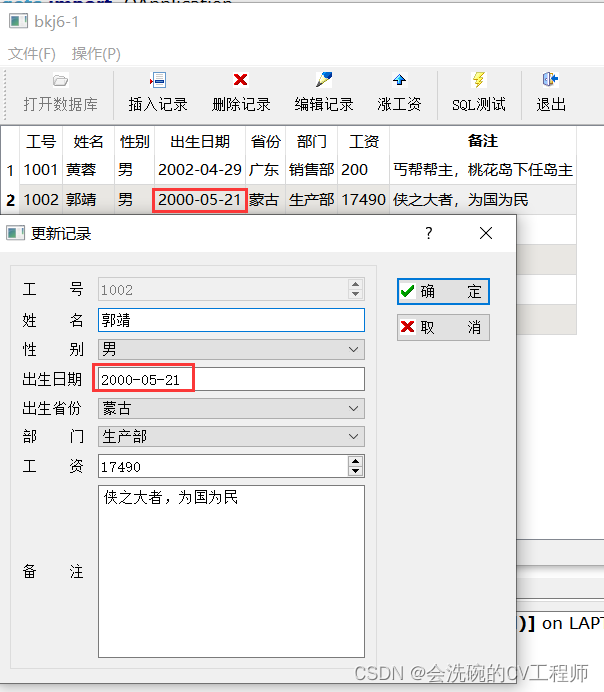
Task: Click the dialog help question mark
Action: click(x=429, y=233)
